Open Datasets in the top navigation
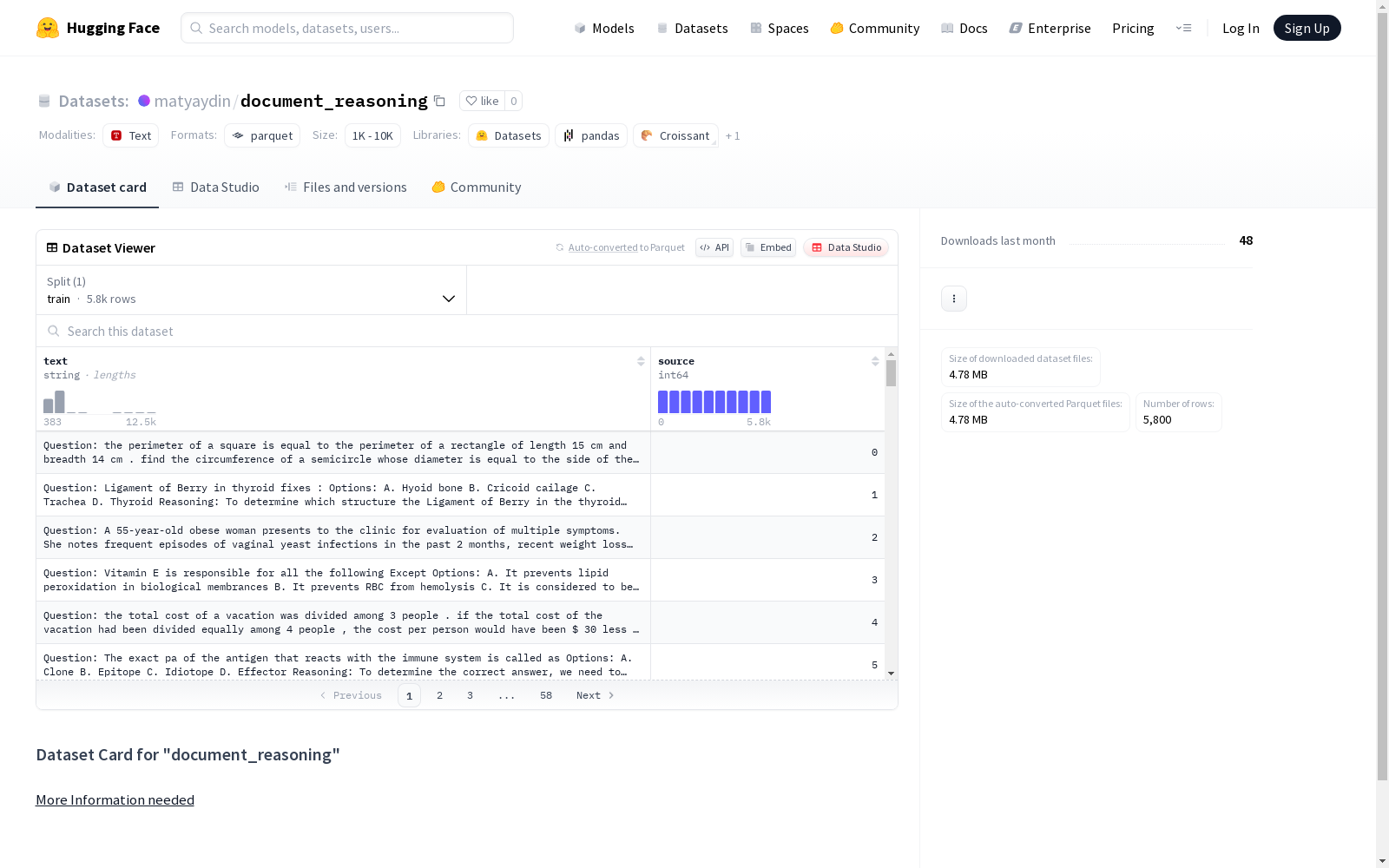The width and height of the screenshot is (1389, 868). pyautogui.click(x=692, y=28)
